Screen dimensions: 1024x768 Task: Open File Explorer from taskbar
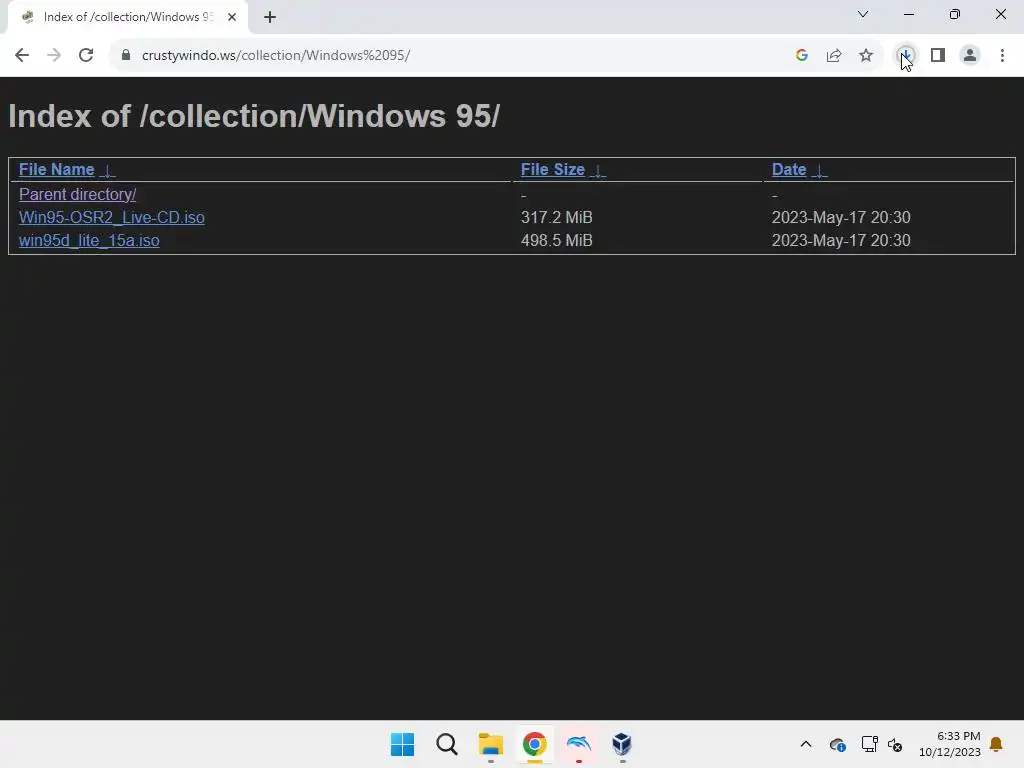pyautogui.click(x=490, y=744)
